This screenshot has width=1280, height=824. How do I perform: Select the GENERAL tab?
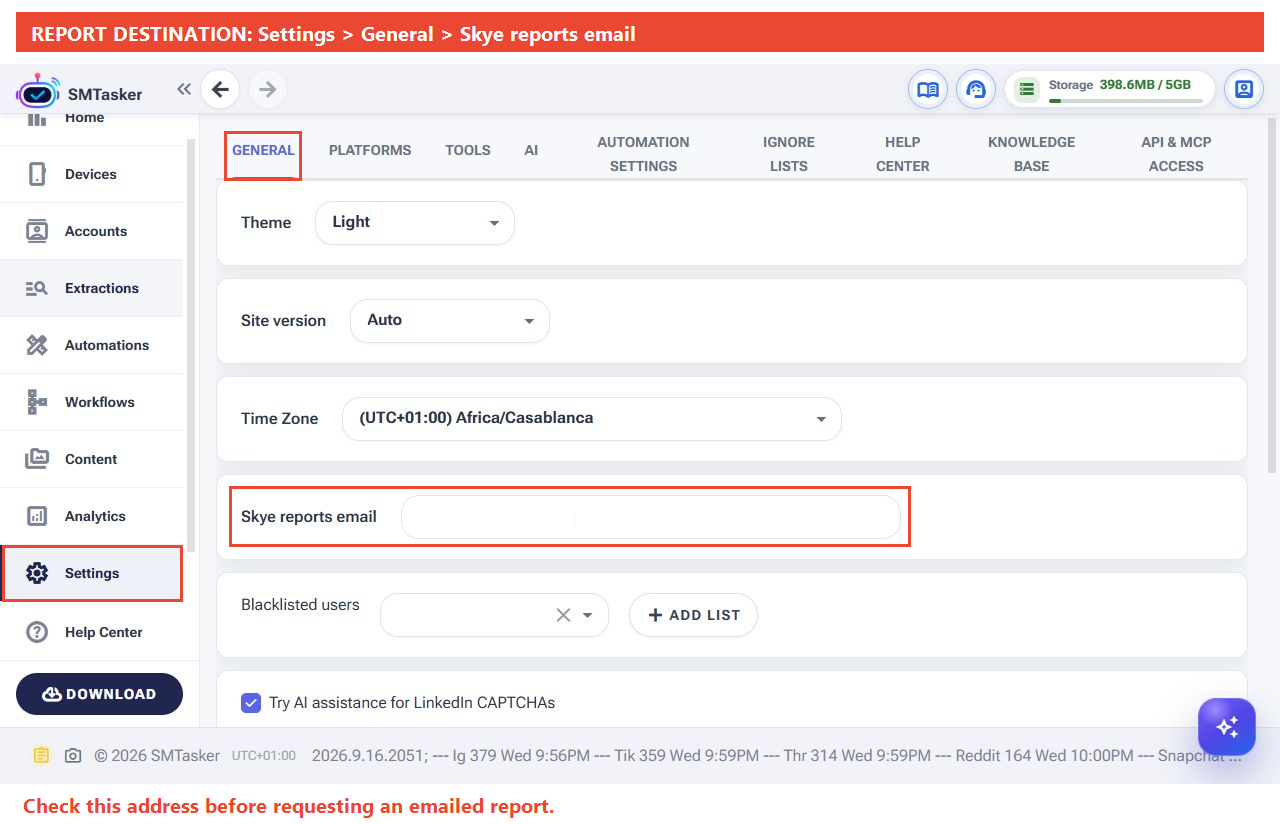tap(263, 150)
